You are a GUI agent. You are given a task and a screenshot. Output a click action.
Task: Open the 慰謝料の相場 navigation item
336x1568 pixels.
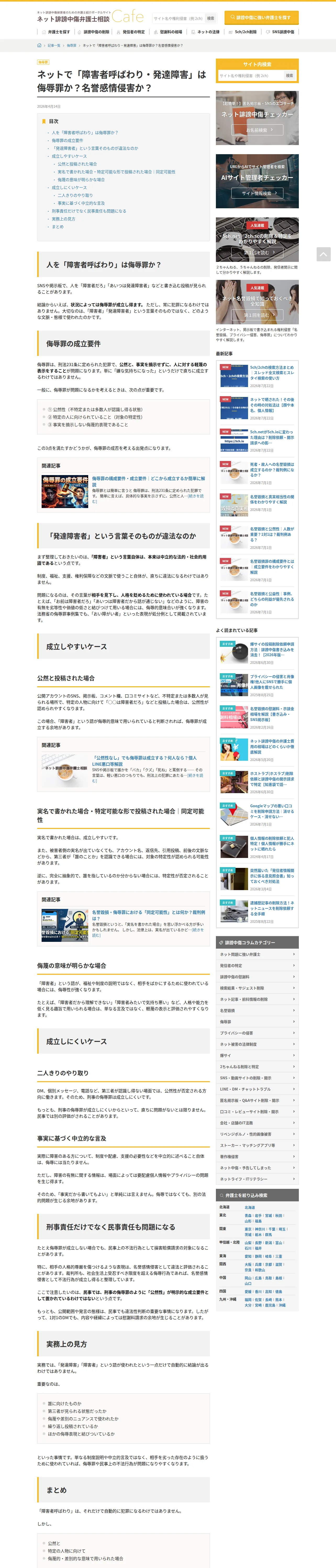coord(168,32)
